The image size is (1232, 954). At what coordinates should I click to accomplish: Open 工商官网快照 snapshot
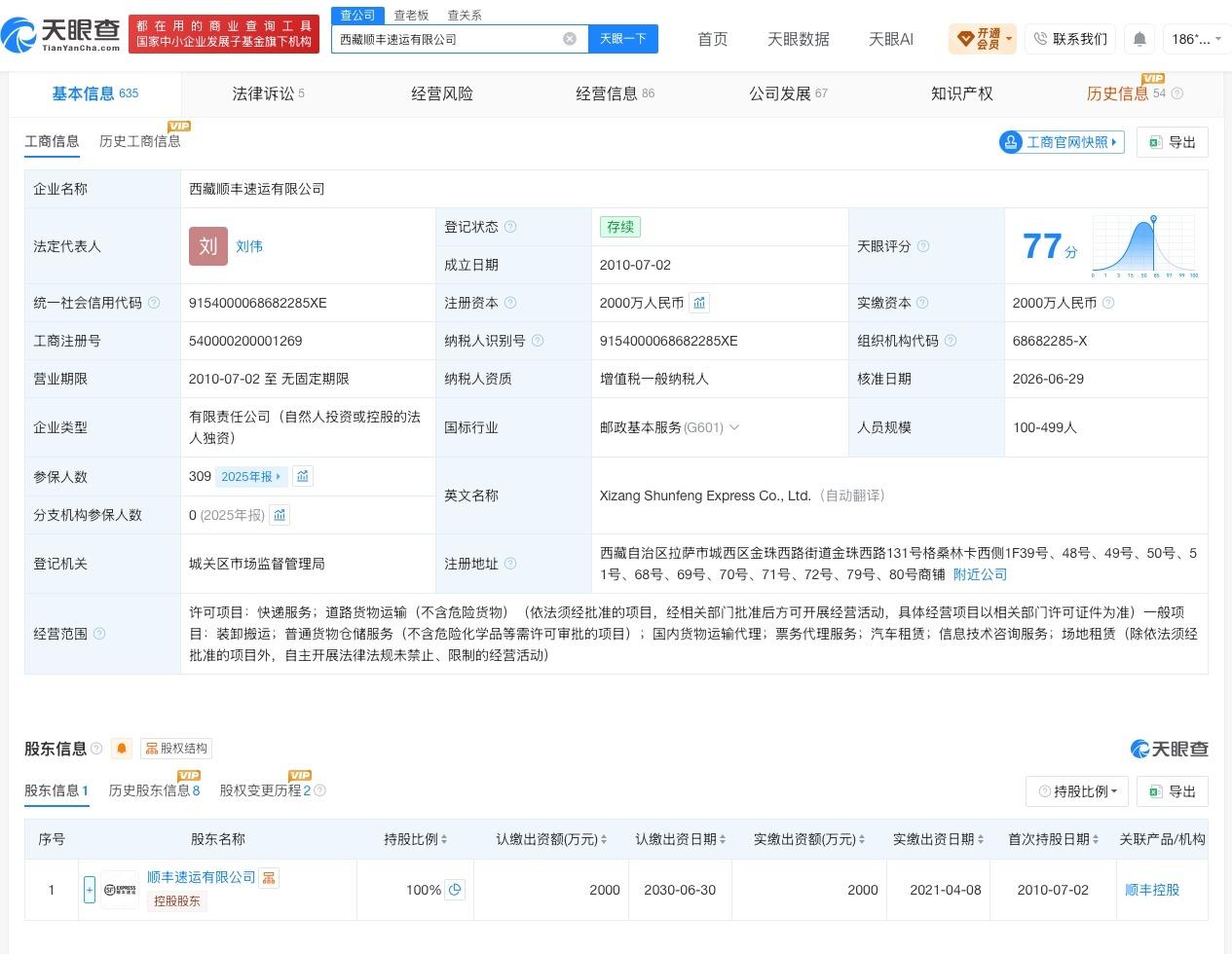pos(1062,142)
